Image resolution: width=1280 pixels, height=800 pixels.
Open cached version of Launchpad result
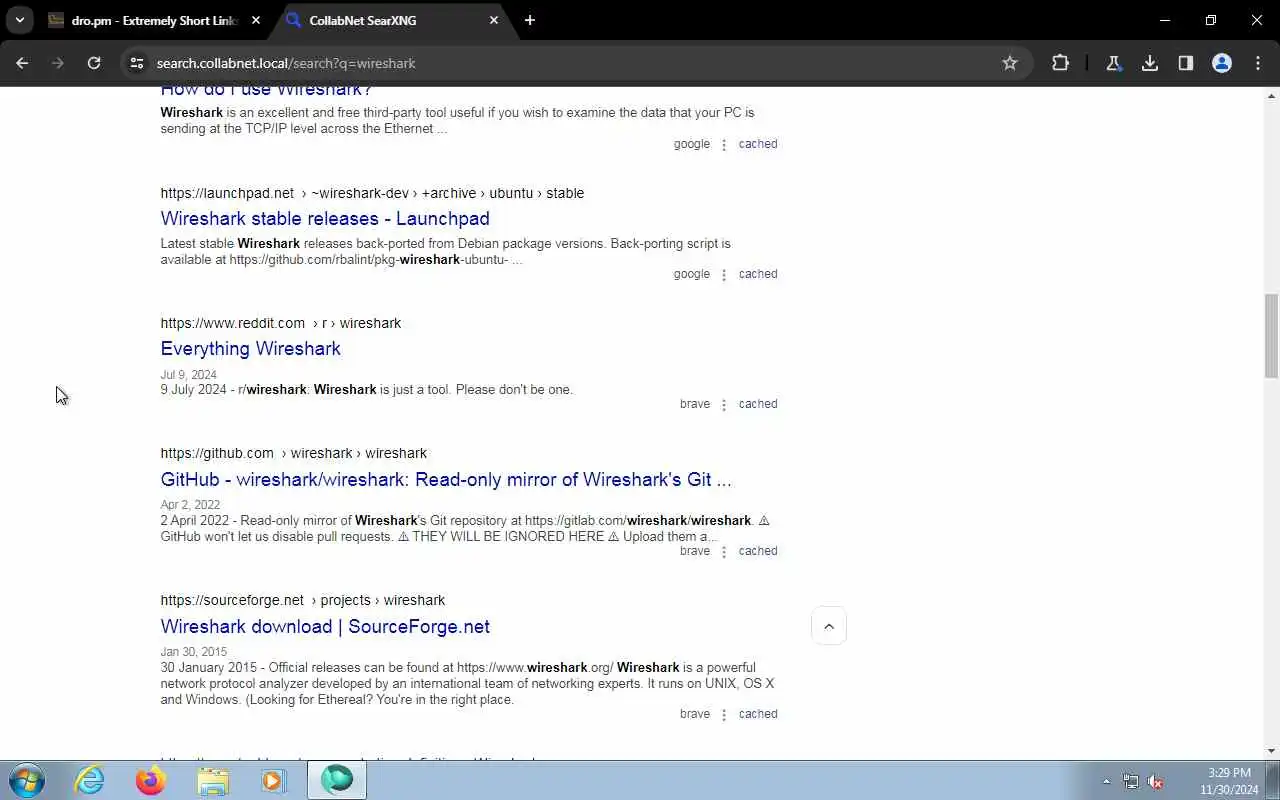758,274
